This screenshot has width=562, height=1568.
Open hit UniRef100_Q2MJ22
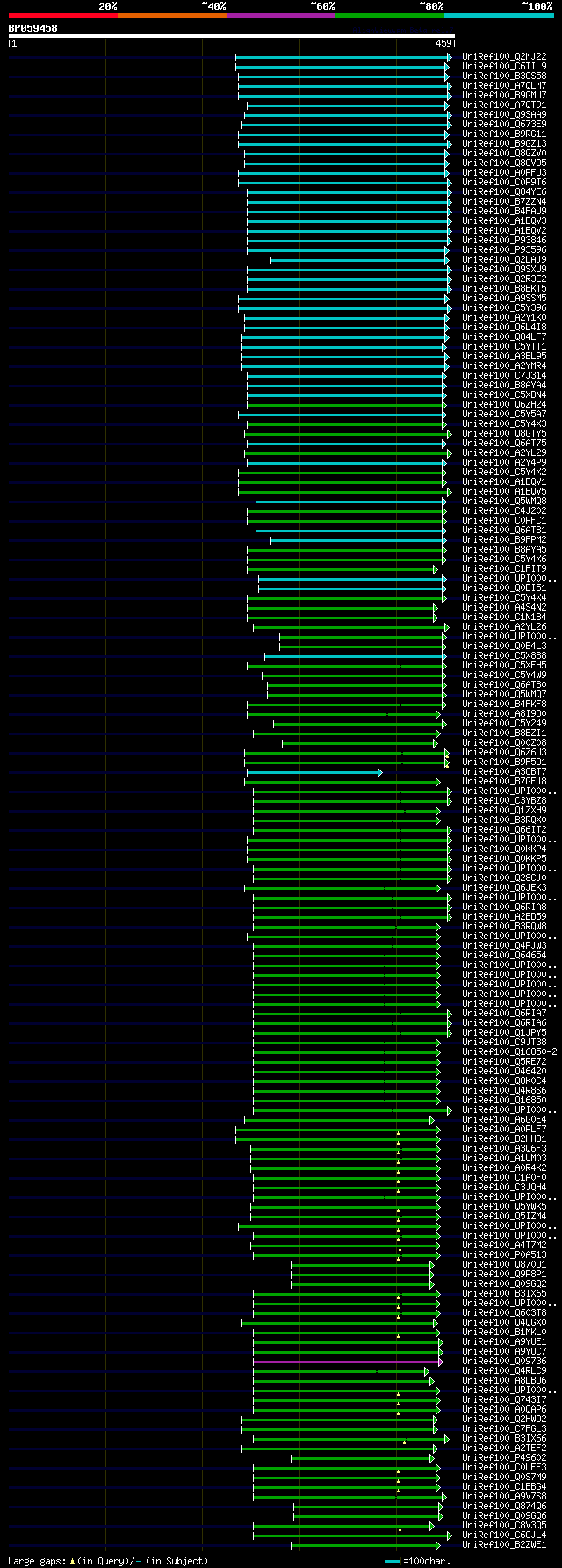(x=505, y=56)
